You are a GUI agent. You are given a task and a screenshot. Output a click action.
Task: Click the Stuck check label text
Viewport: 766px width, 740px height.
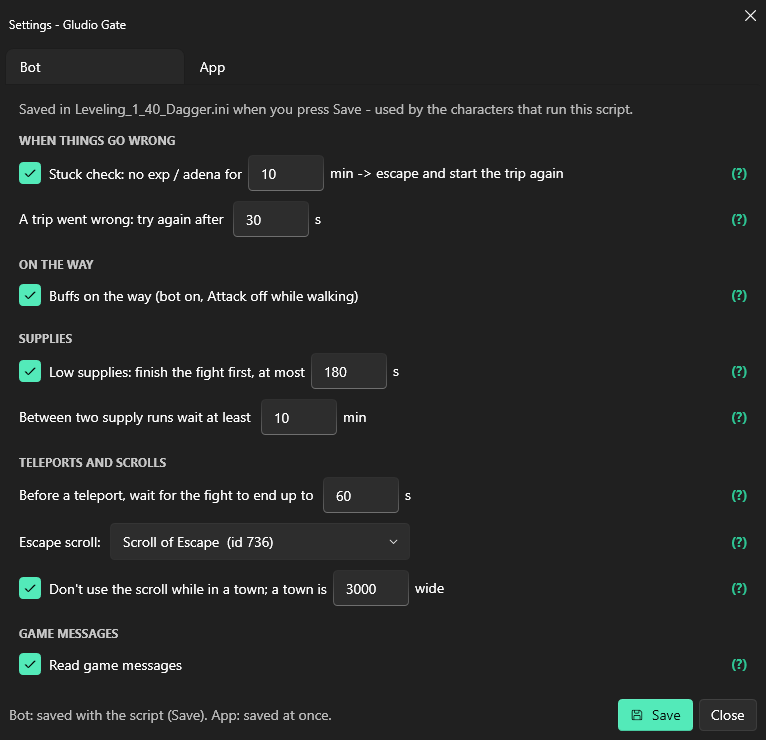[145, 174]
